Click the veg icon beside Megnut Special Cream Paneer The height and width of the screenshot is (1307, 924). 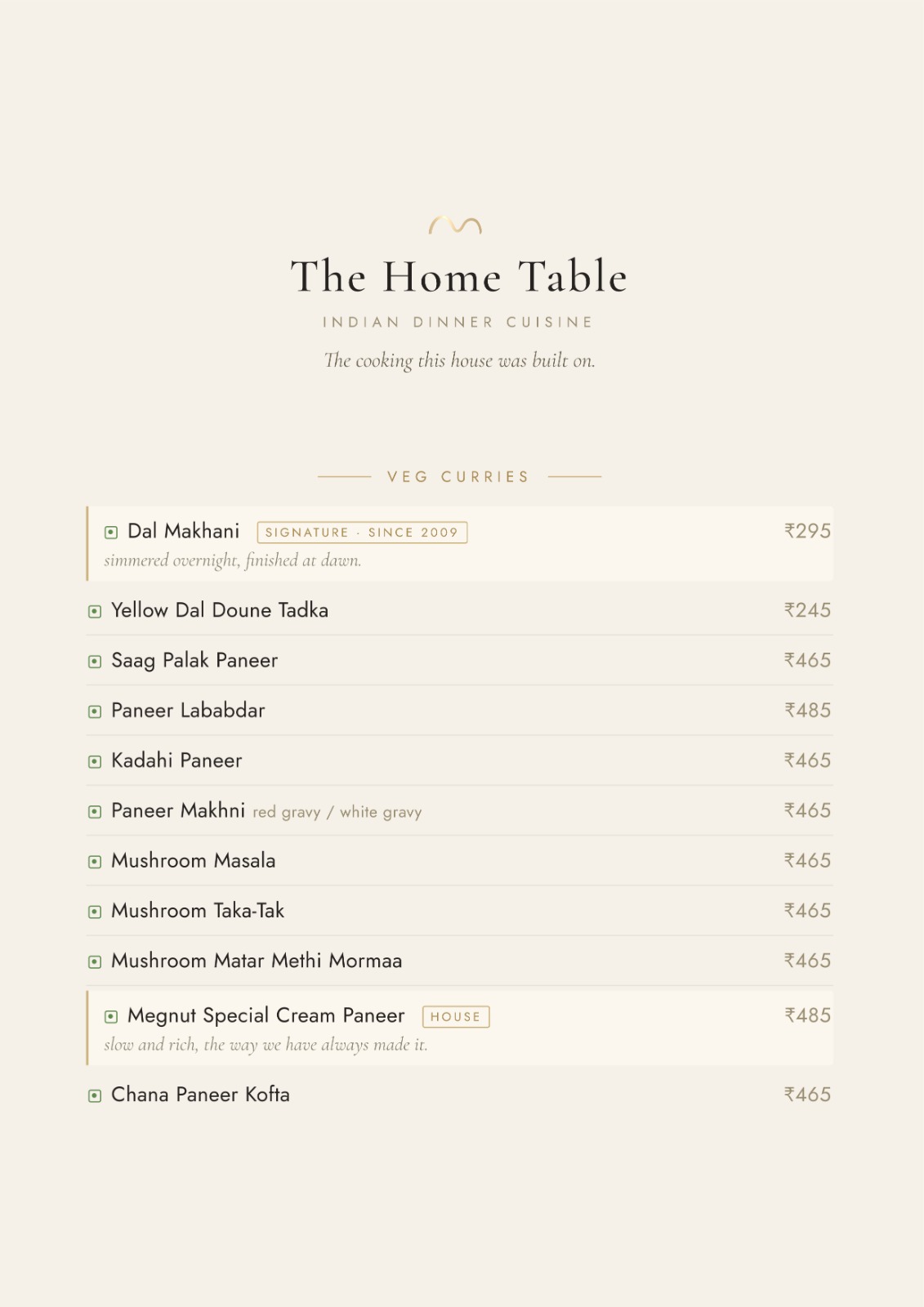(111, 1017)
